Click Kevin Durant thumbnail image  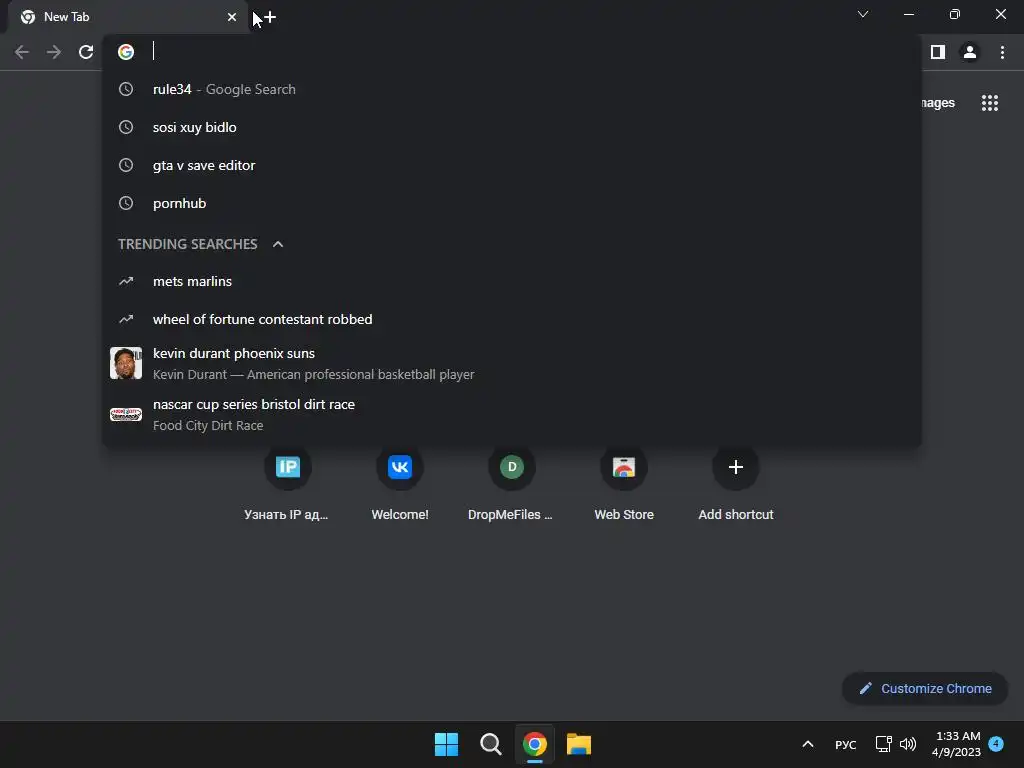(x=126, y=363)
